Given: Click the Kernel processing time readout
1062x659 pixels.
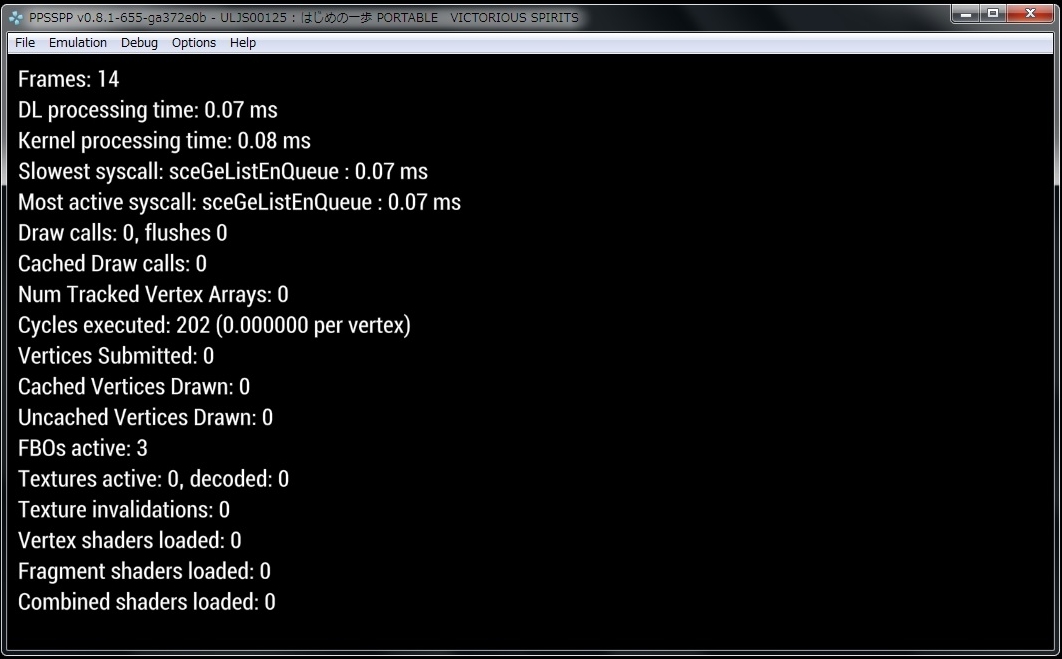Looking at the screenshot, I should (164, 141).
